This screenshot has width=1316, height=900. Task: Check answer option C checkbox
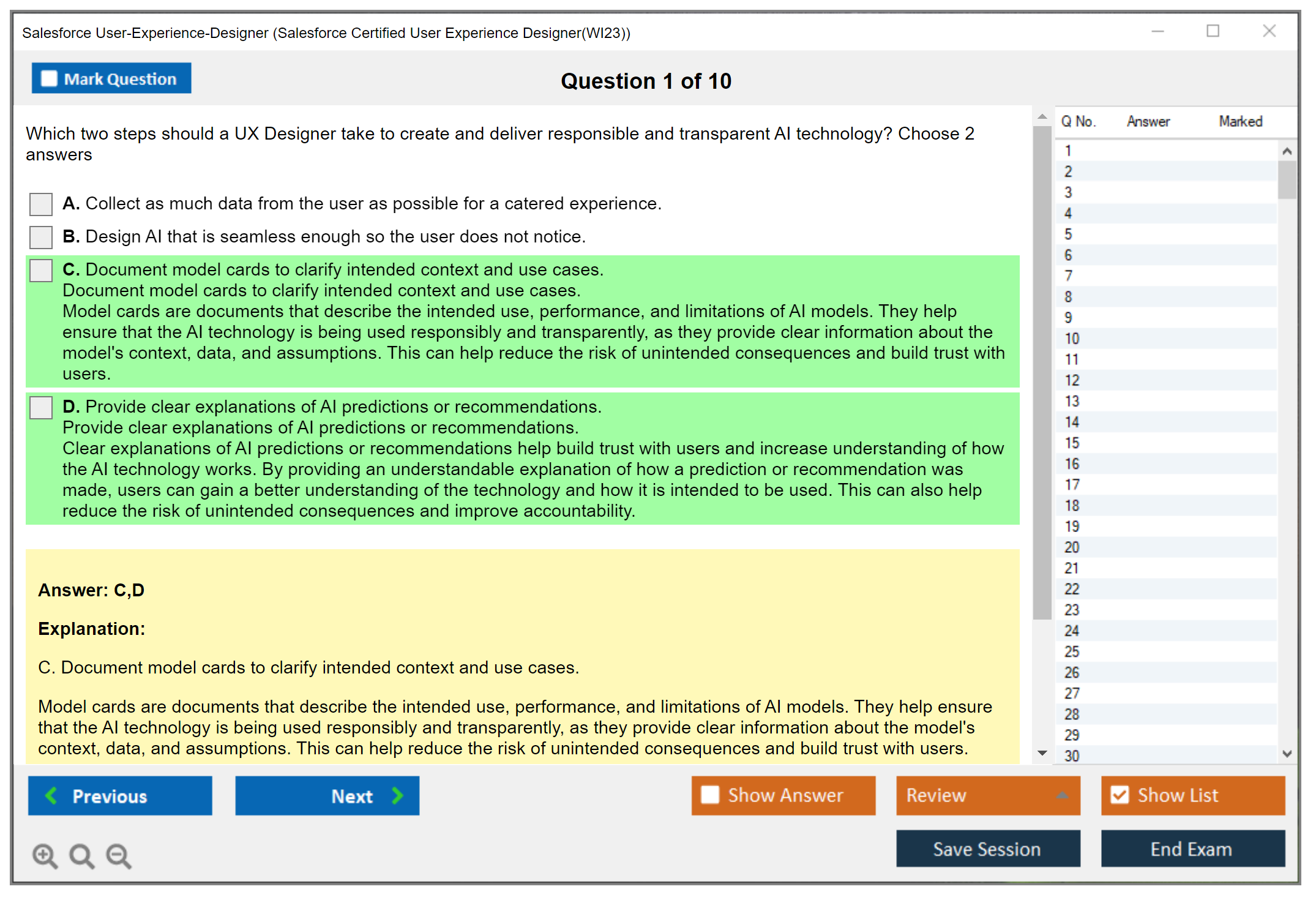41,270
